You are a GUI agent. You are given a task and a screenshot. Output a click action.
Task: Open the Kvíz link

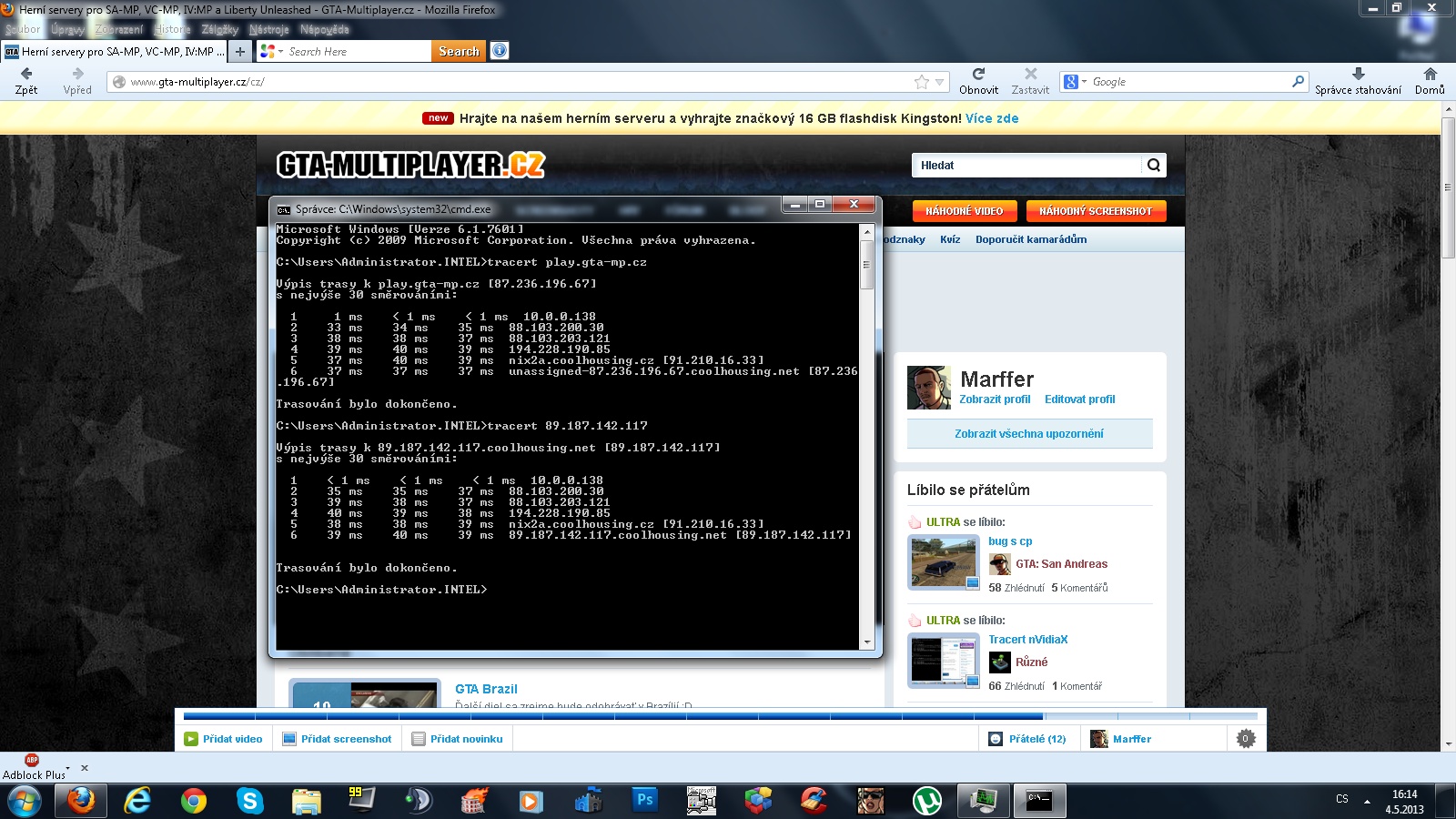point(950,239)
